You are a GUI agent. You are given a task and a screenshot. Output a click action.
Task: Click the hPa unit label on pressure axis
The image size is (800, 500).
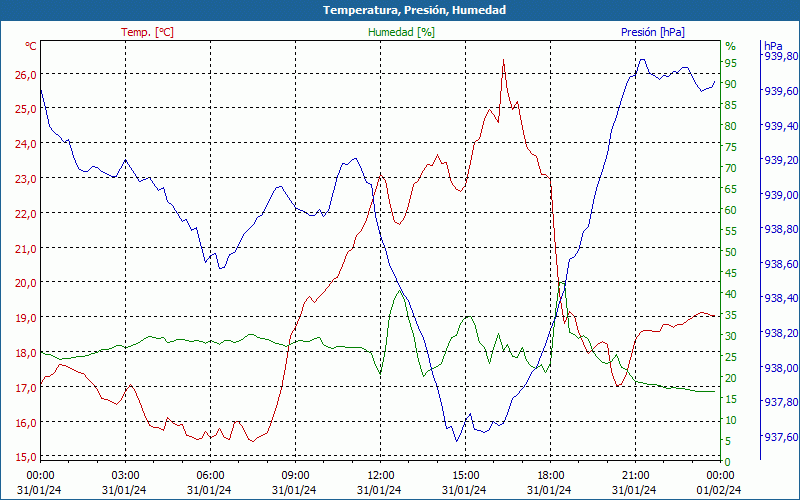773,46
